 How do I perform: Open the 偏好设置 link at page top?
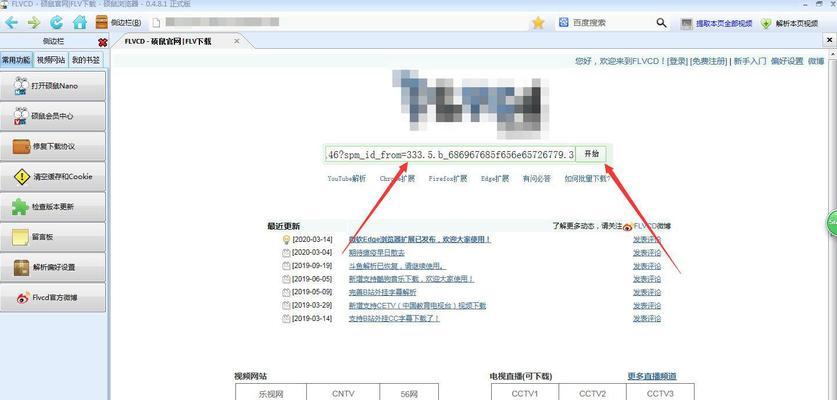tap(787, 61)
